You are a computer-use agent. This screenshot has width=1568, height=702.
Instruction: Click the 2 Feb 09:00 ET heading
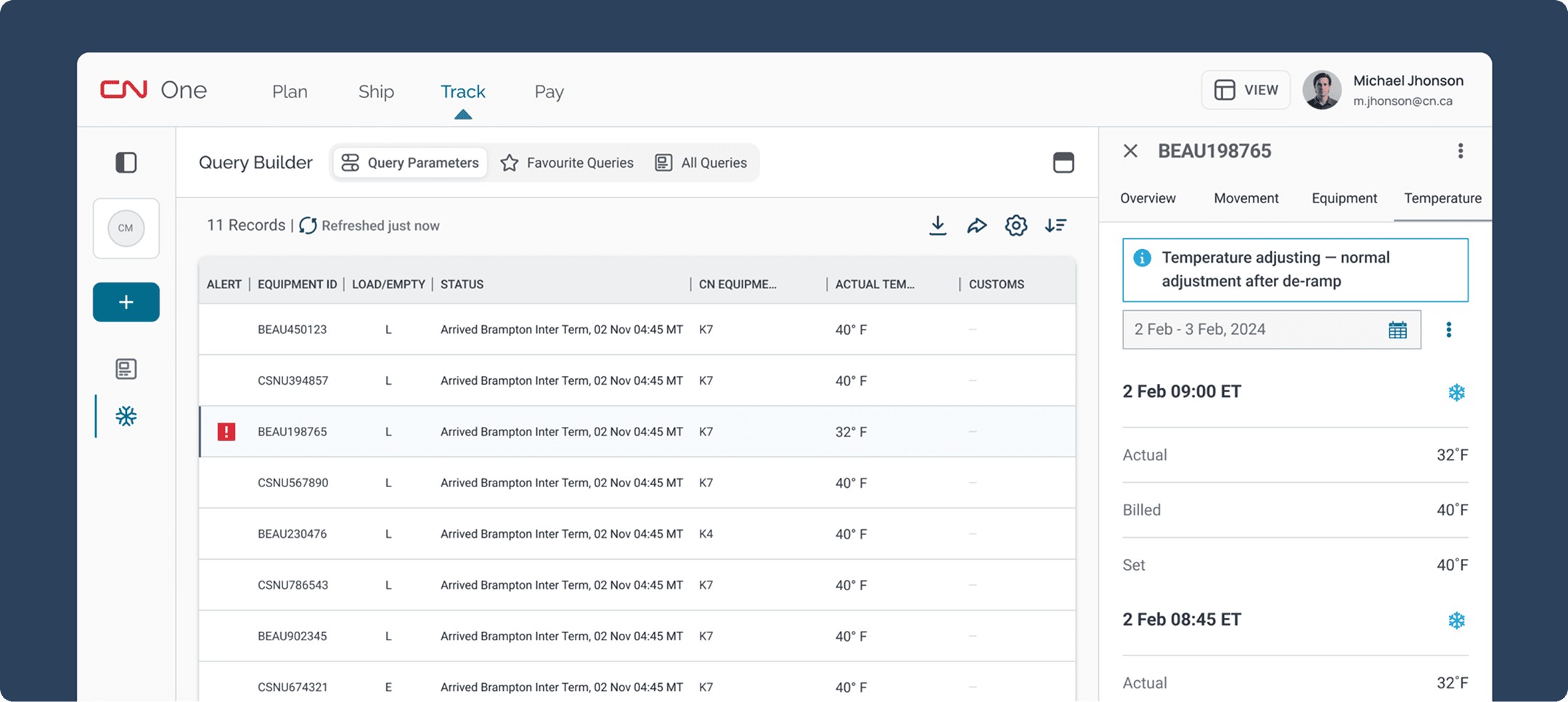pos(1182,392)
